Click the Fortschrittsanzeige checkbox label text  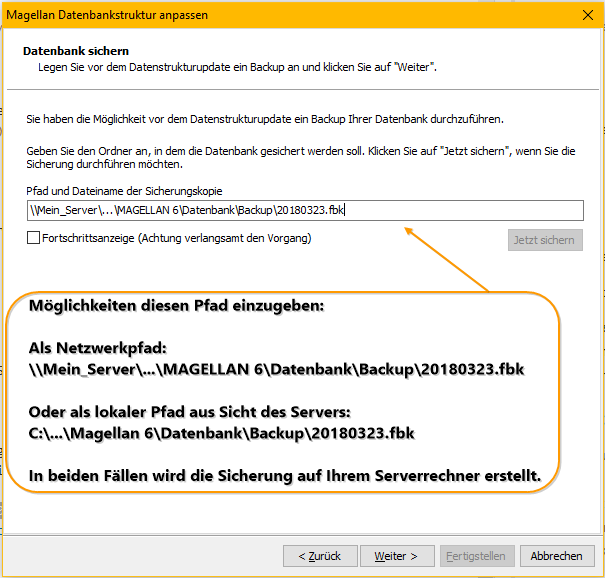177,238
